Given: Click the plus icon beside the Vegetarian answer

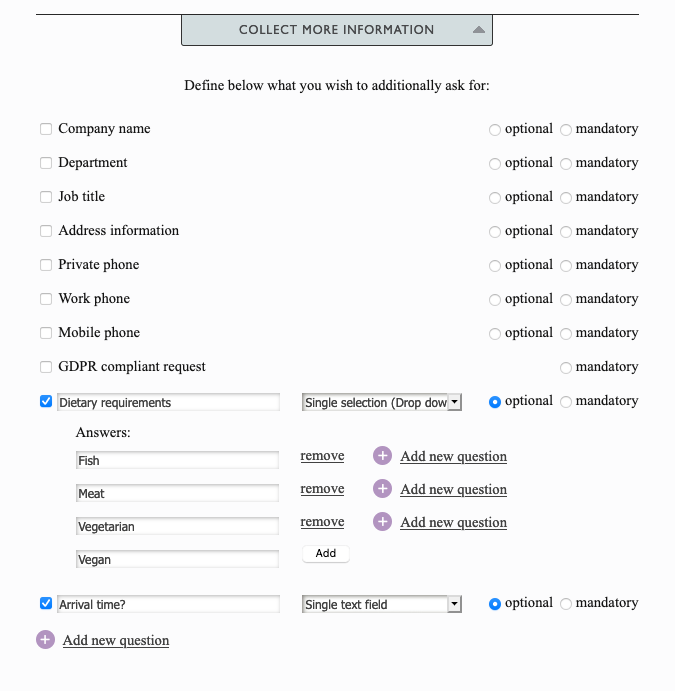Looking at the screenshot, I should [383, 522].
